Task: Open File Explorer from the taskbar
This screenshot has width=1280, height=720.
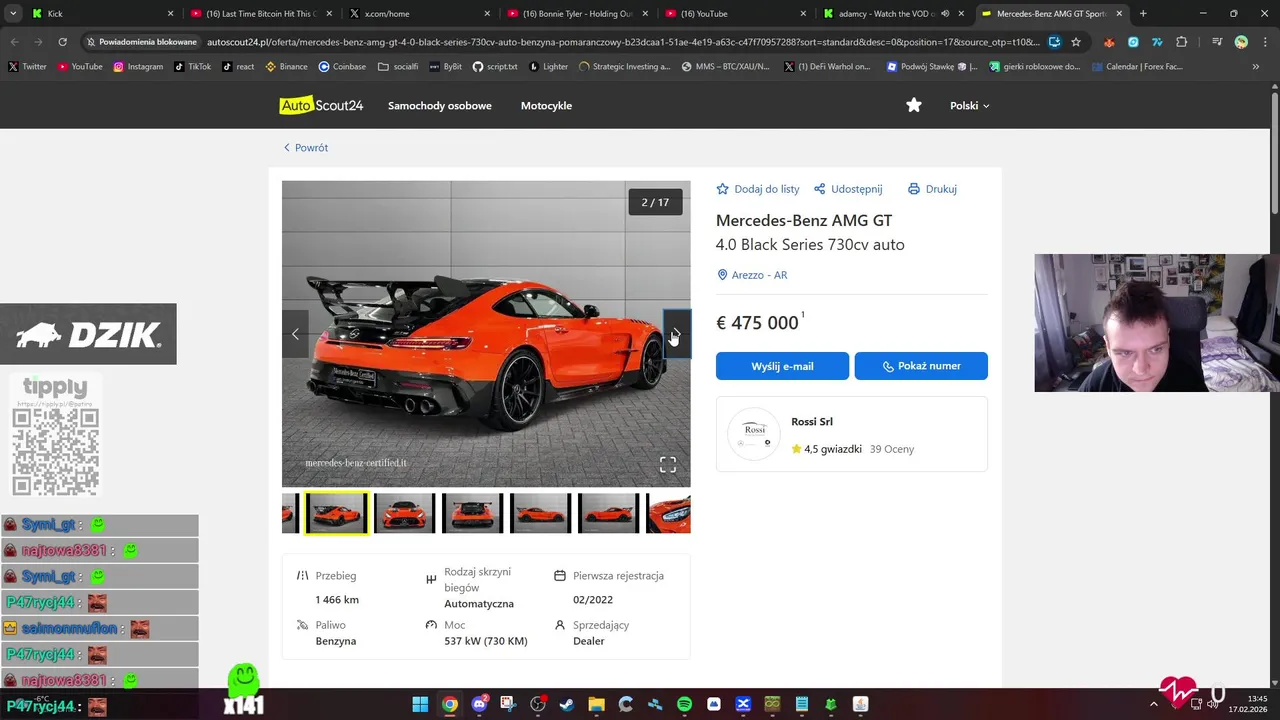Action: tap(596, 704)
